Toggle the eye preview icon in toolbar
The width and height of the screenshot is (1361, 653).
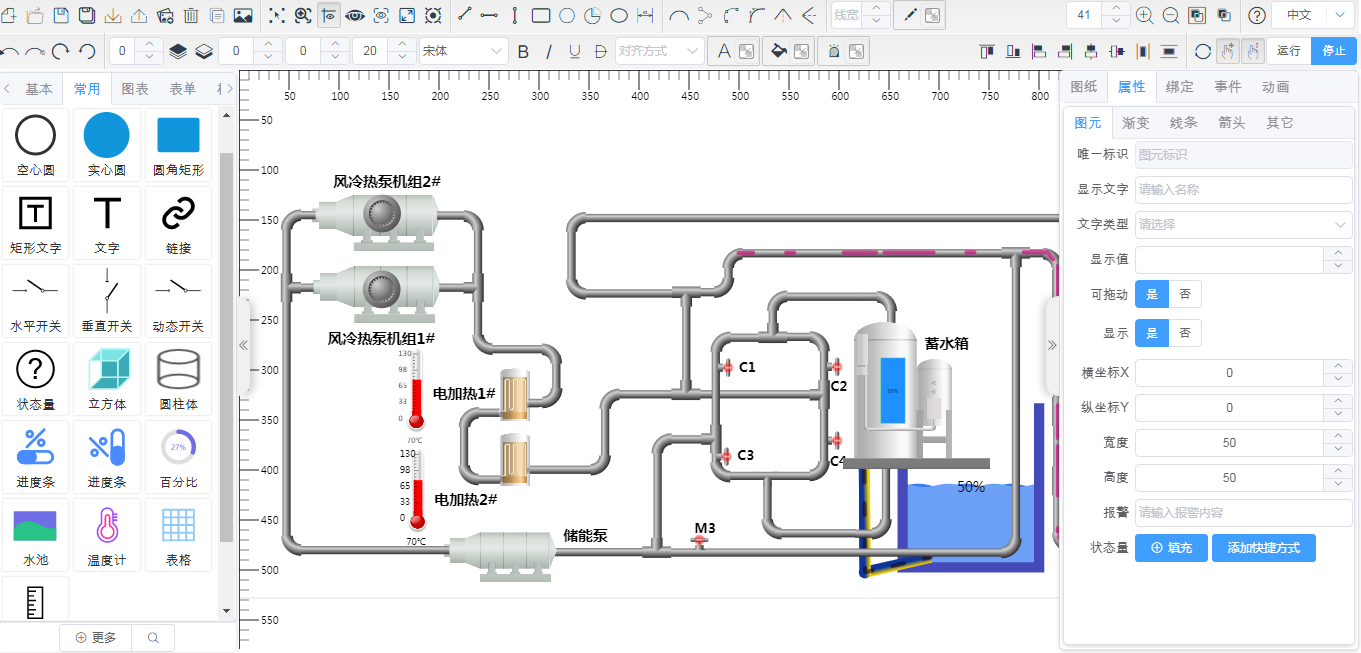[354, 15]
